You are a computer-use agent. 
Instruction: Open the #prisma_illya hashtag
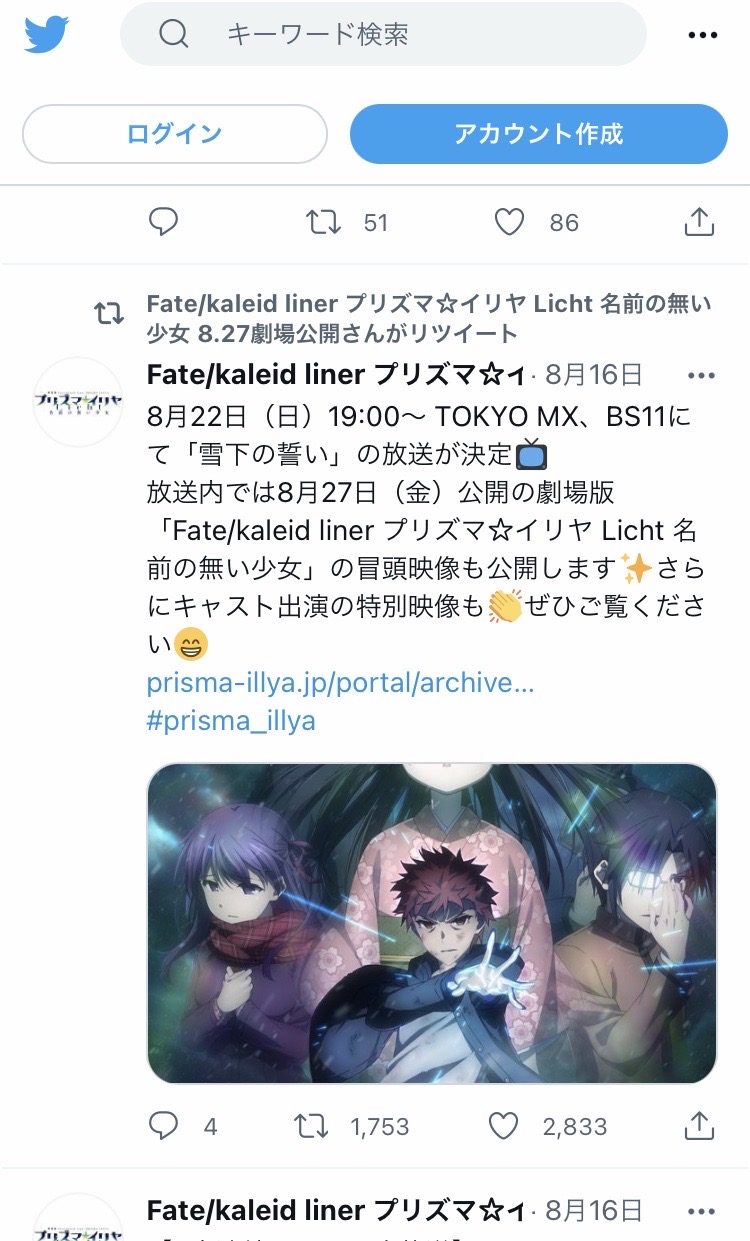click(231, 721)
